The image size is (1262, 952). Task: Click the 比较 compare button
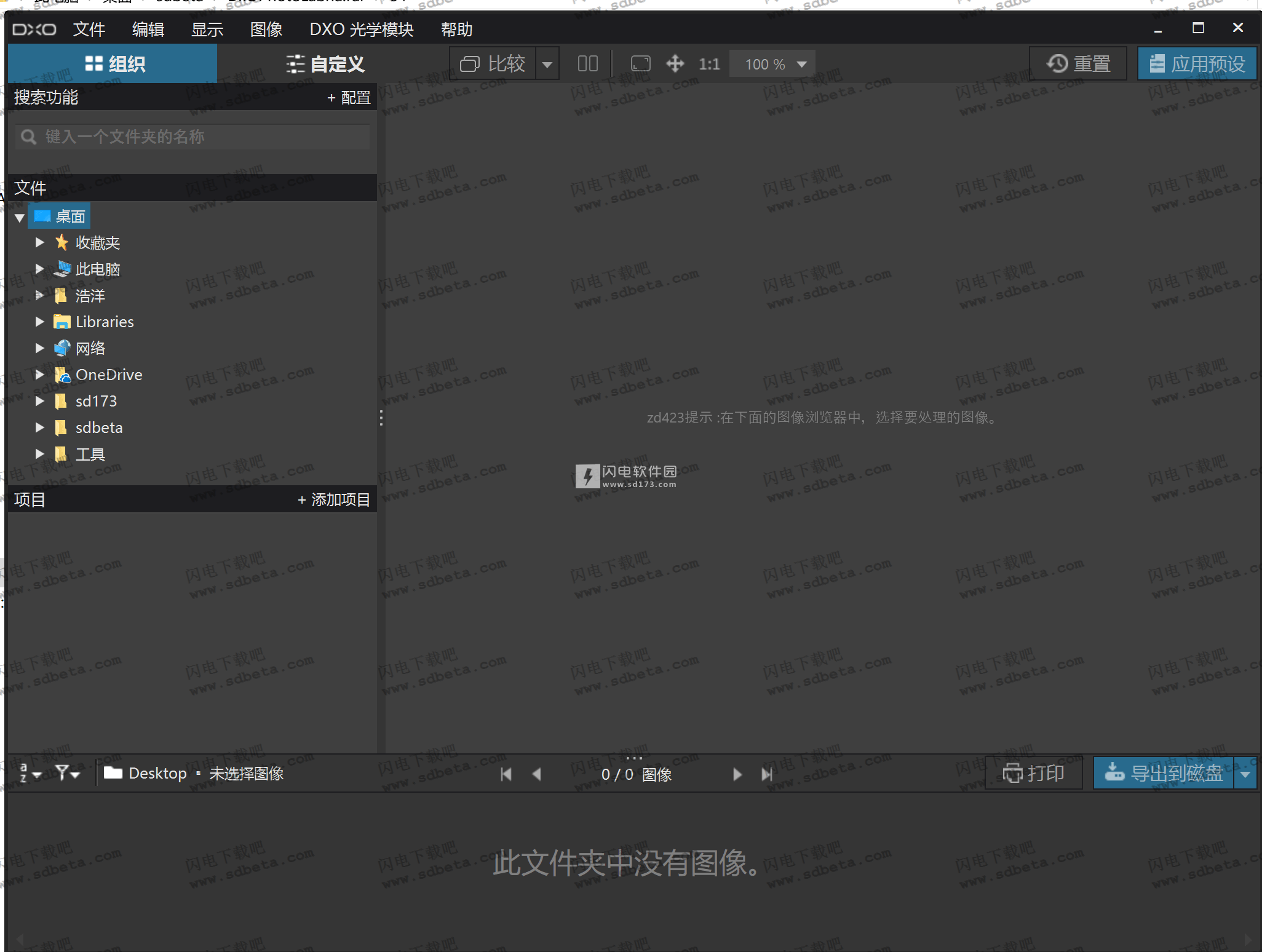(x=493, y=63)
